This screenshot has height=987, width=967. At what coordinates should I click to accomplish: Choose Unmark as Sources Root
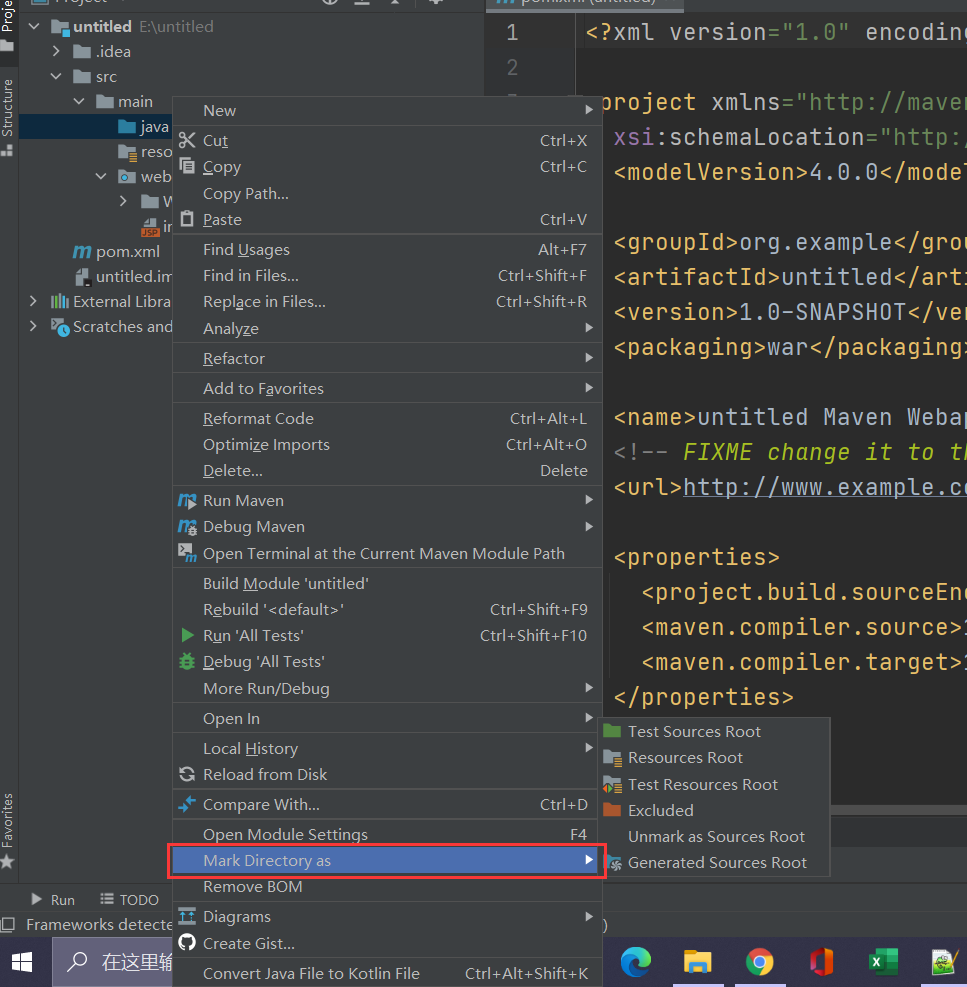click(714, 836)
